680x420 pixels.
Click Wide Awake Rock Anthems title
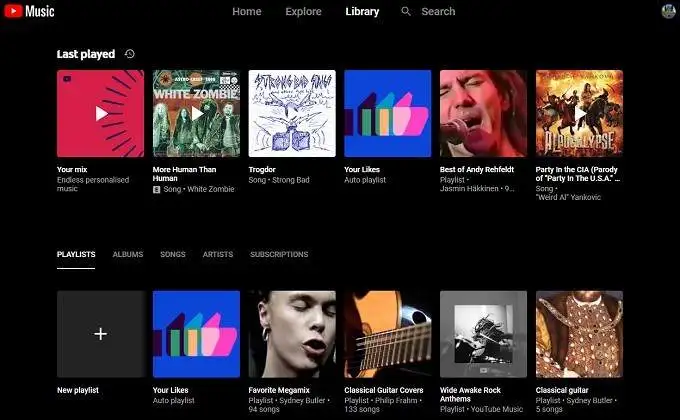(x=470, y=395)
